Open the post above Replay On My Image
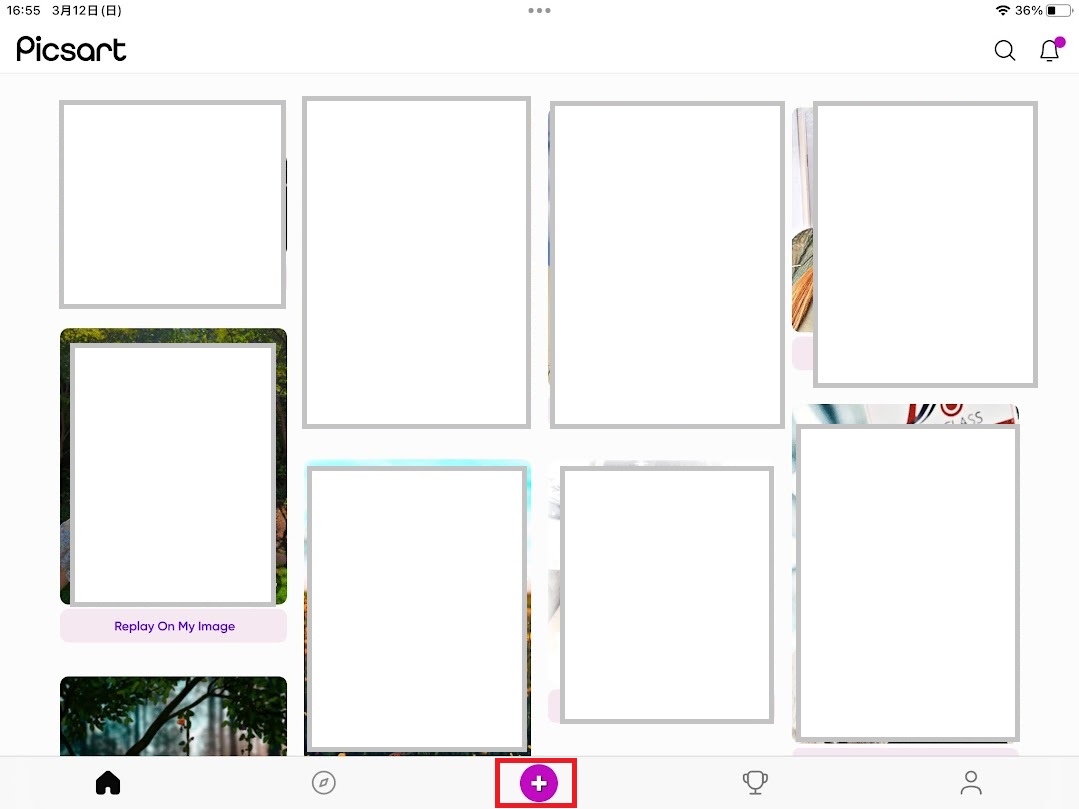This screenshot has width=1079, height=809. pyautogui.click(x=173, y=470)
